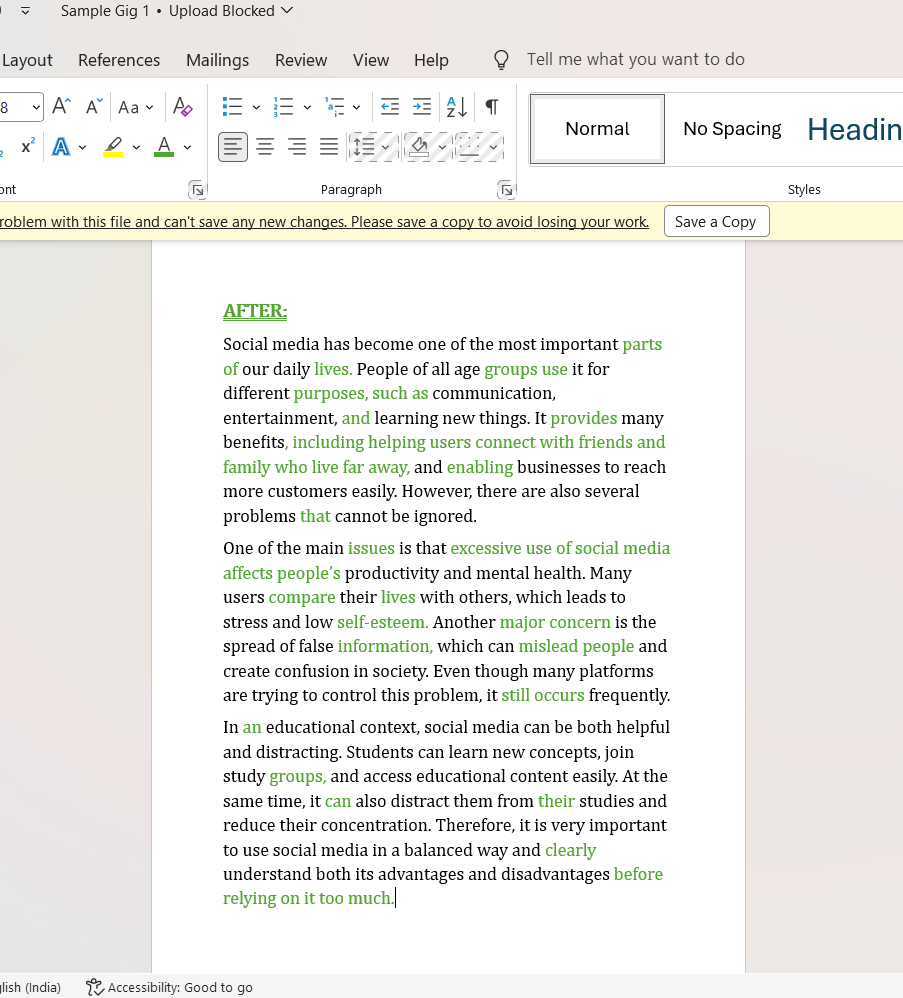
Task: Open borders dropdown arrow
Action: coord(493,148)
